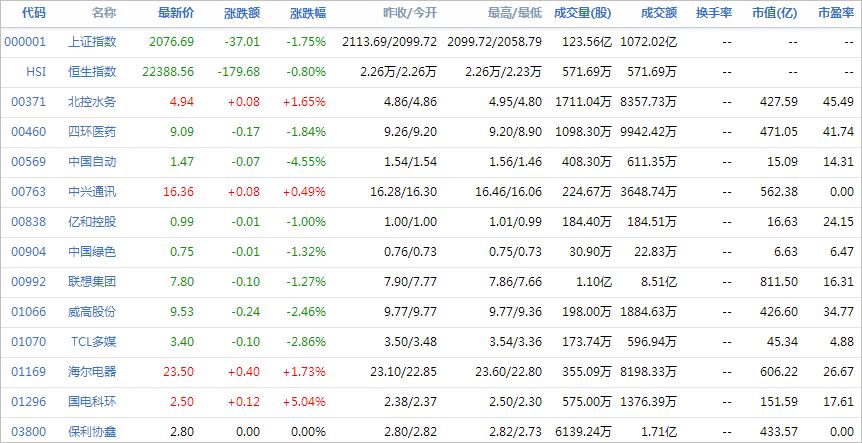Open stock code 00763

(29, 192)
